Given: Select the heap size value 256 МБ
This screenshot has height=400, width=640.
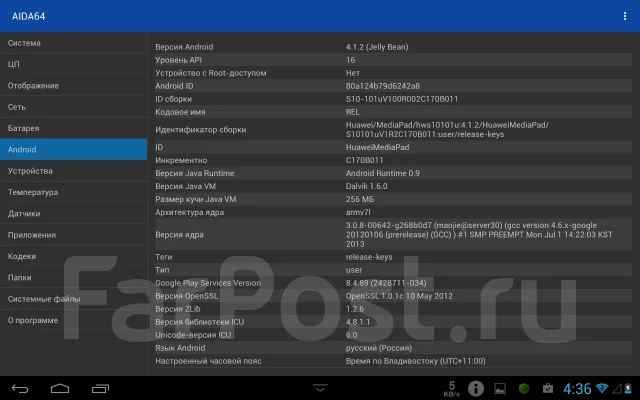Looking at the screenshot, I should pos(360,200).
